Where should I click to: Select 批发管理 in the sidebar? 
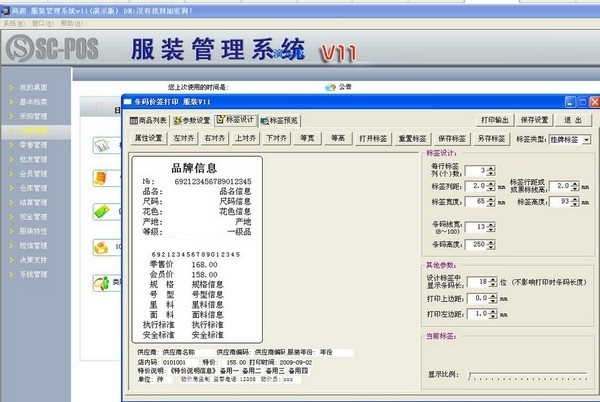point(33,159)
